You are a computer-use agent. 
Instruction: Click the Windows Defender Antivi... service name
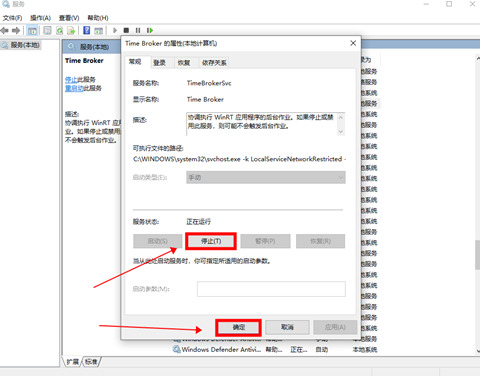coord(221,349)
